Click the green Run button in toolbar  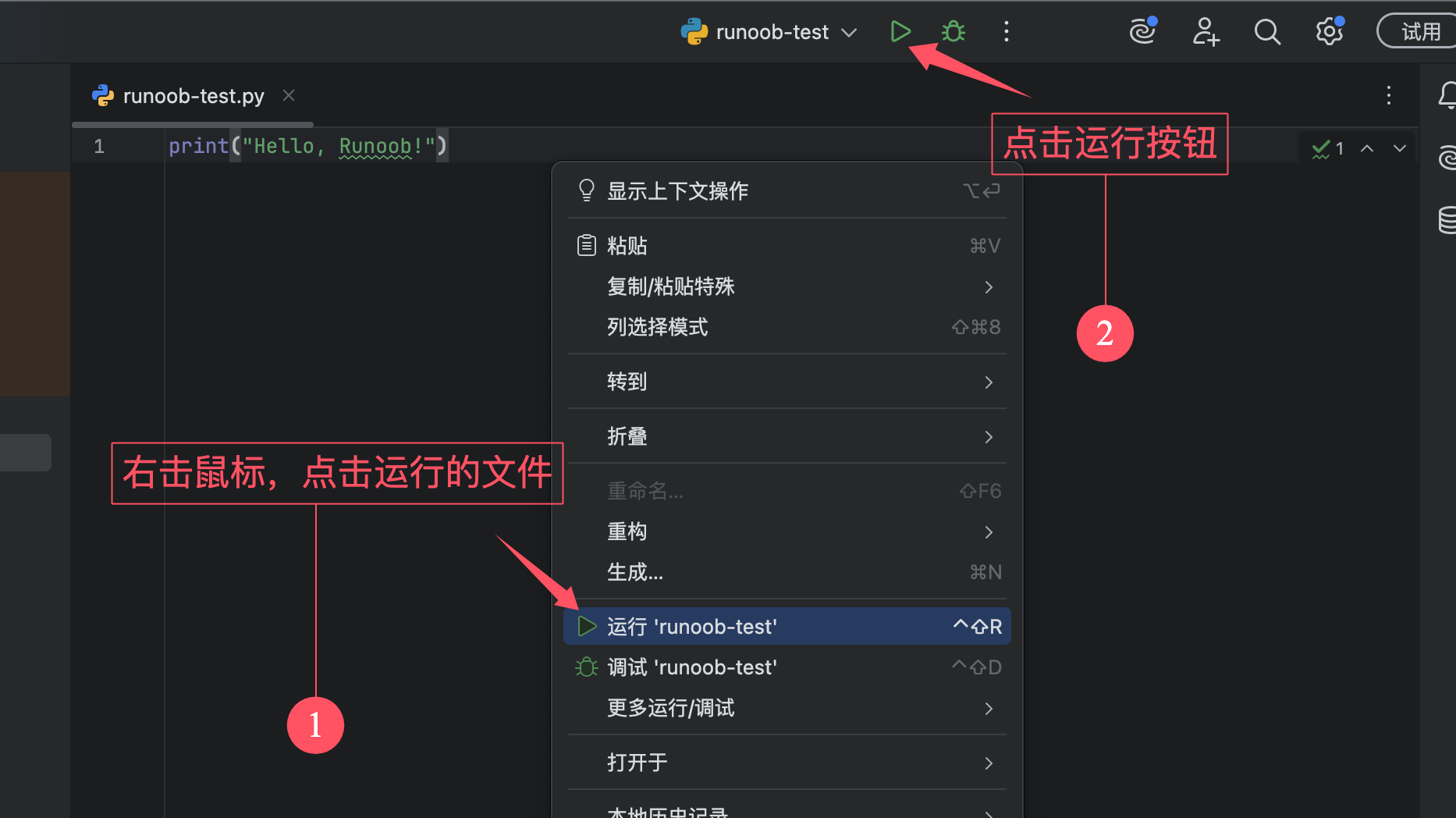(x=900, y=32)
